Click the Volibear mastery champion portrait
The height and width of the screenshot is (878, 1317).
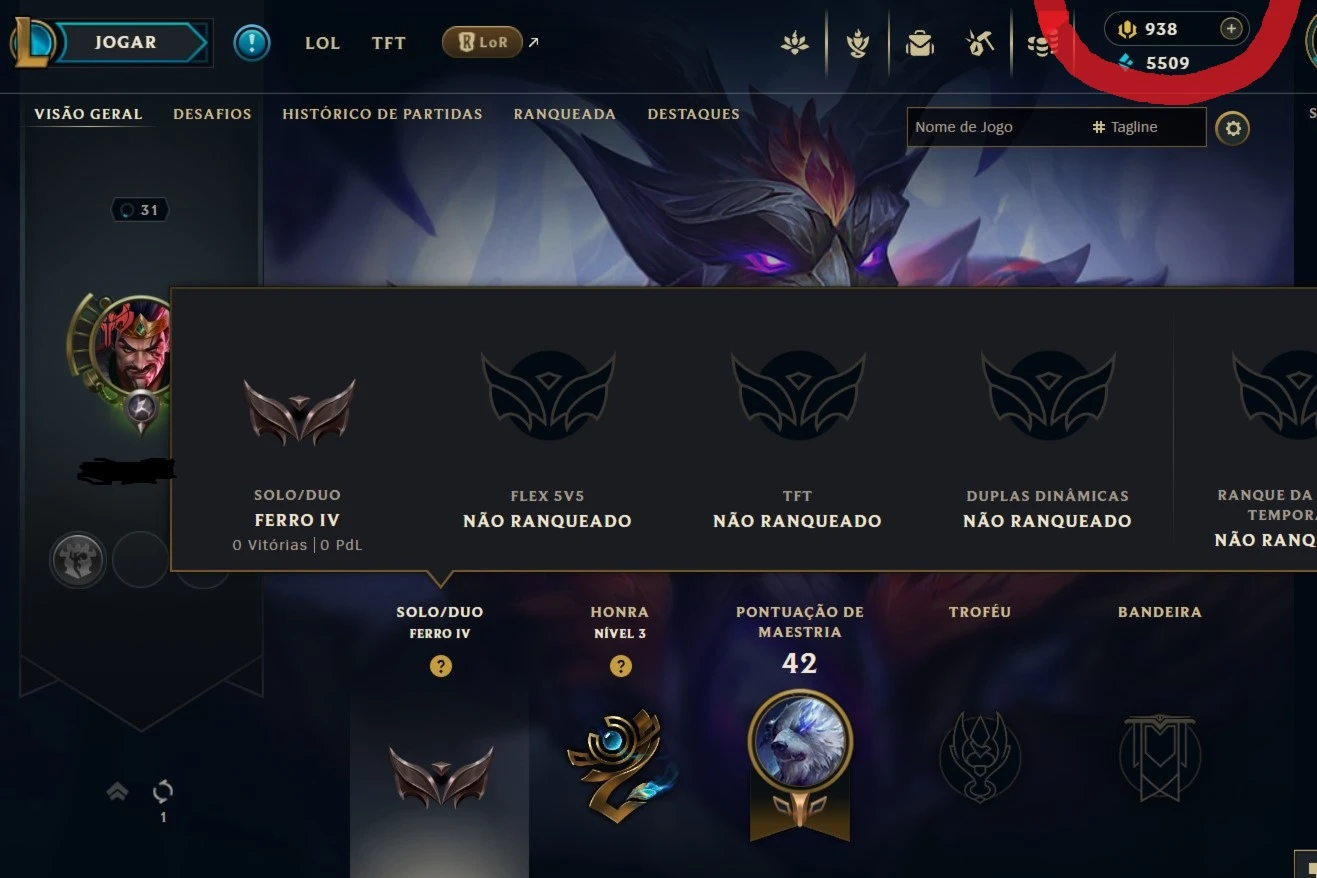click(x=800, y=742)
